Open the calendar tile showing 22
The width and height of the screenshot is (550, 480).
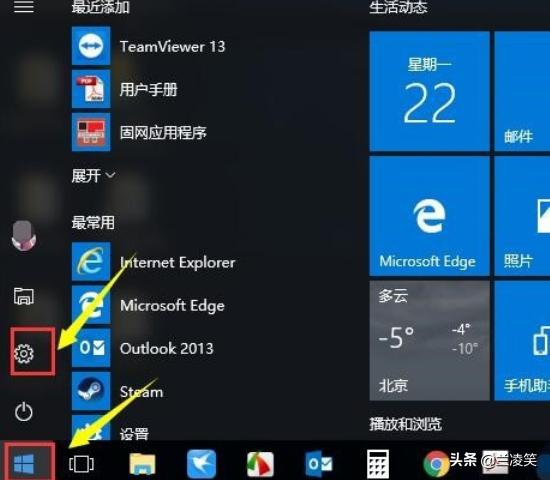tap(429, 91)
